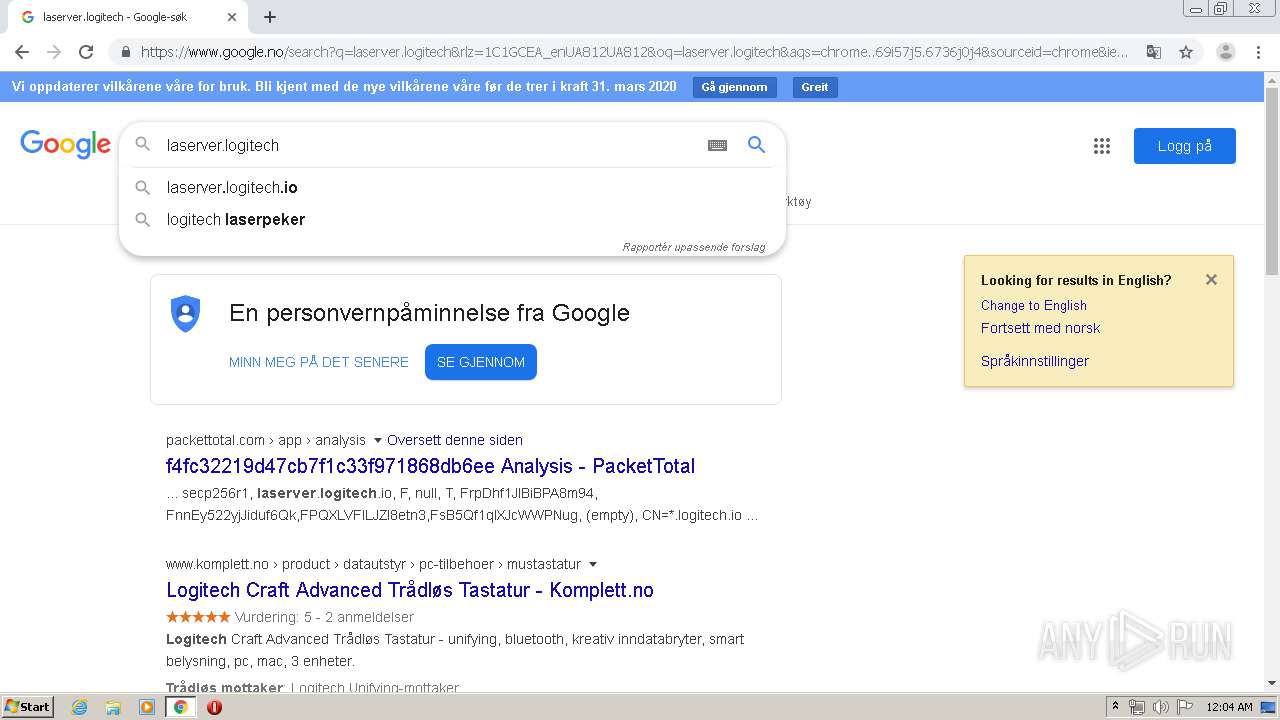This screenshot has height=720, width=1280.
Task: Bookmark this page with the star icon
Action: pyautogui.click(x=1186, y=52)
